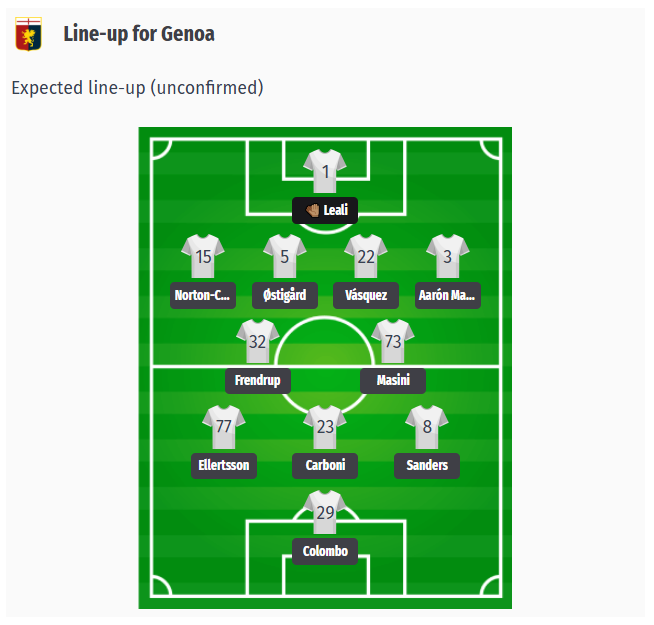Click the Line-up for Genoa heading

pyautogui.click(x=139, y=34)
